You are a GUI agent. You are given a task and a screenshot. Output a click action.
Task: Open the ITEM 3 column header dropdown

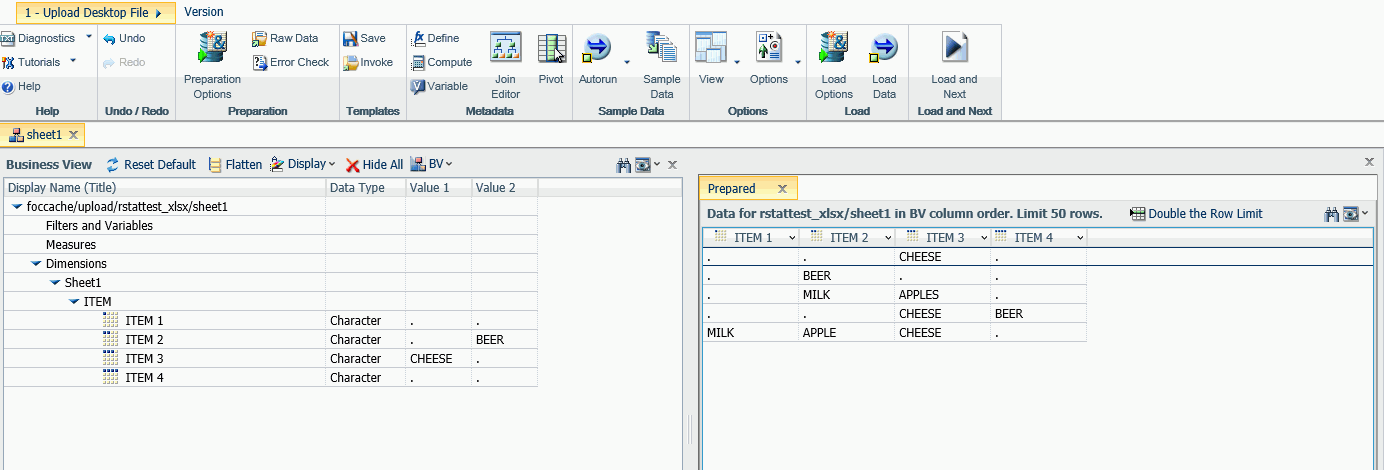coord(984,238)
